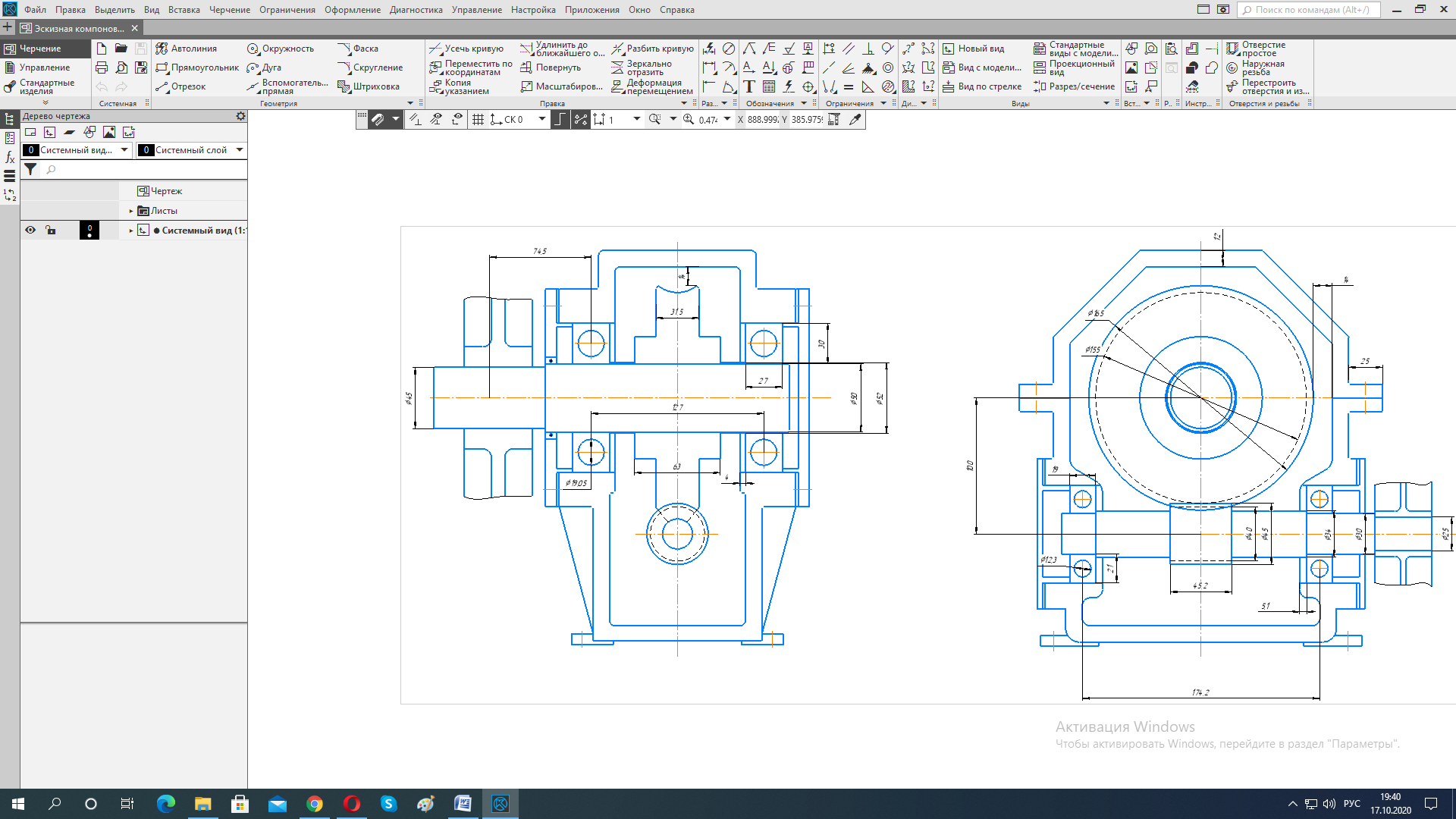This screenshot has height=819, width=1456.
Task: Open the zoom scale dropdown
Action: click(x=727, y=120)
